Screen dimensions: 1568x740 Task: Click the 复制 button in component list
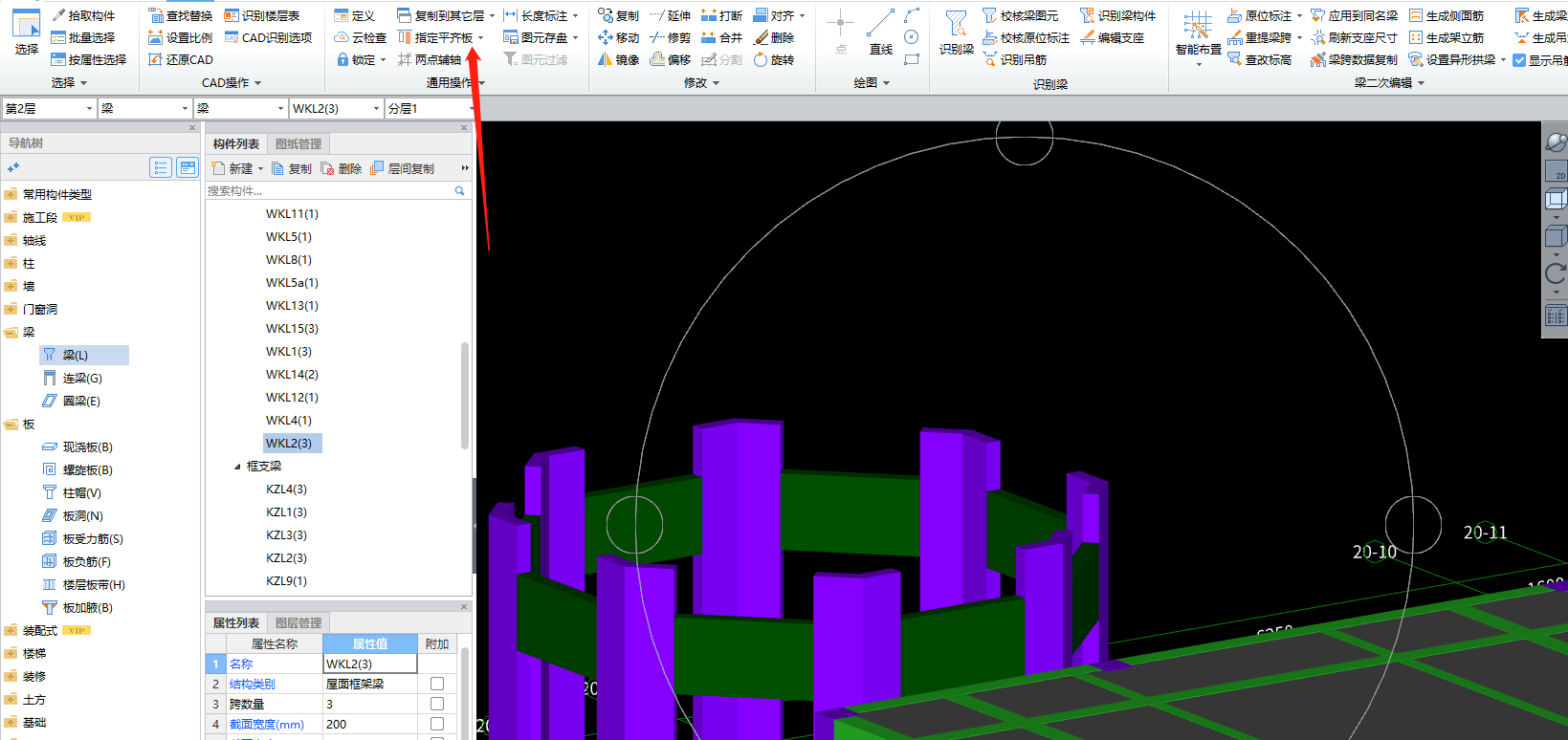(291, 168)
